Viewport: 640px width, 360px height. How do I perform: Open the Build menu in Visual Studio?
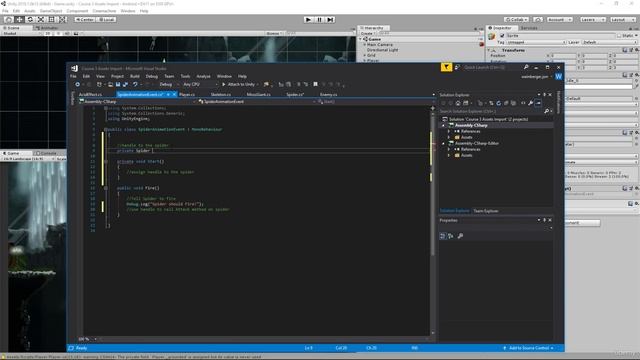pos(135,76)
